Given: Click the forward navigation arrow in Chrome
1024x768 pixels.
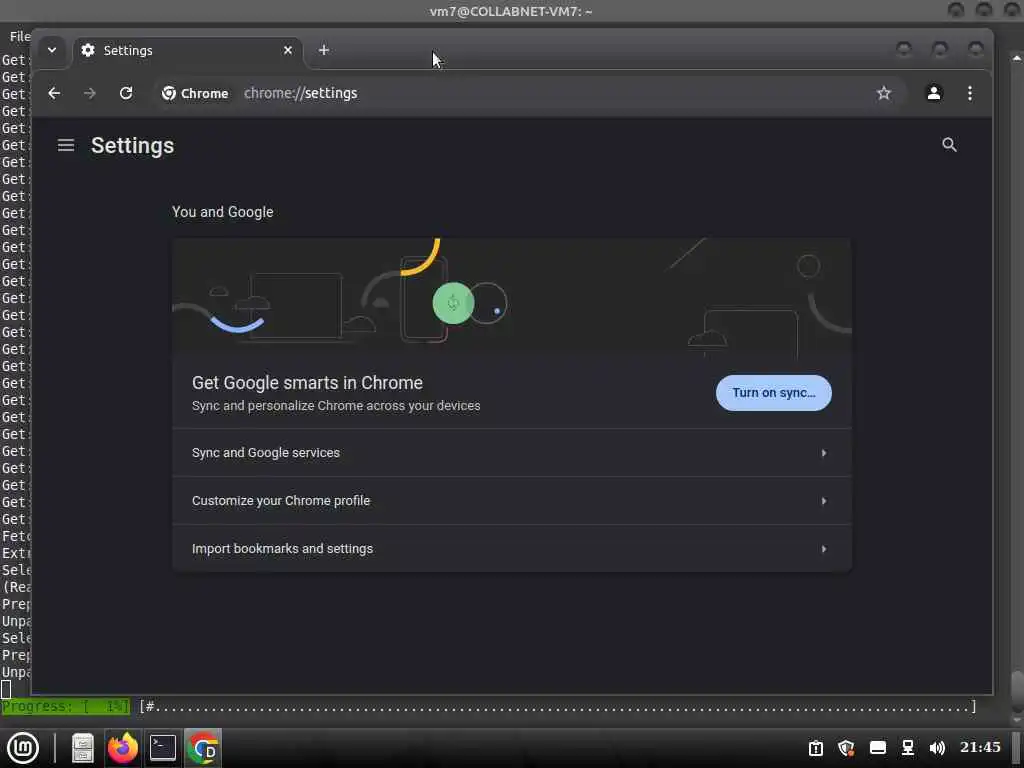Looking at the screenshot, I should [x=89, y=93].
